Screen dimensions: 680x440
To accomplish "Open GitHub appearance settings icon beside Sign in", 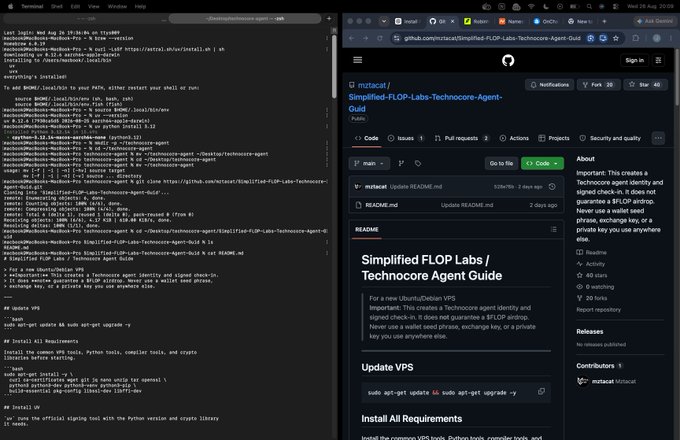I will (658, 60).
